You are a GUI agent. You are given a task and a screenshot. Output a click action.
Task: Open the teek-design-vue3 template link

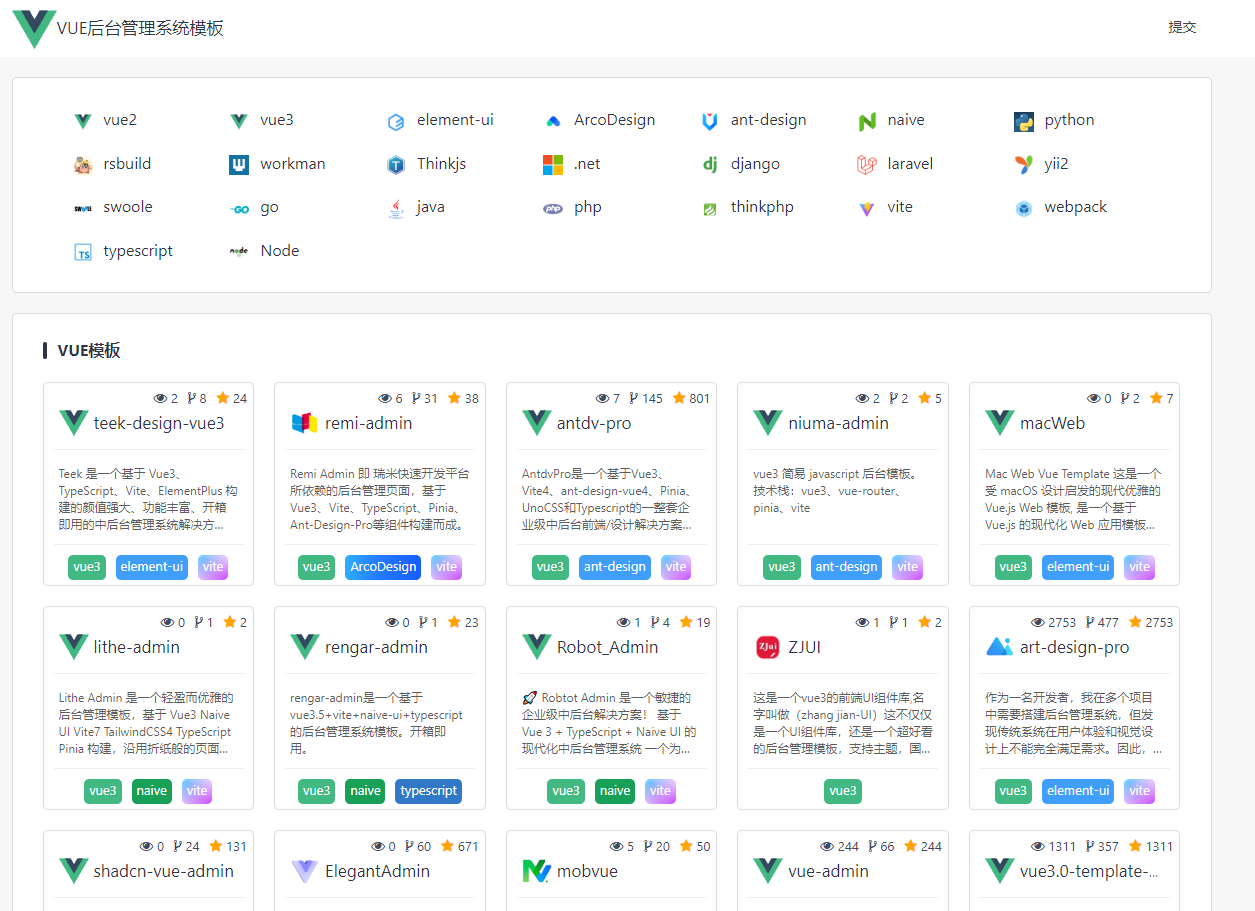click(x=159, y=423)
